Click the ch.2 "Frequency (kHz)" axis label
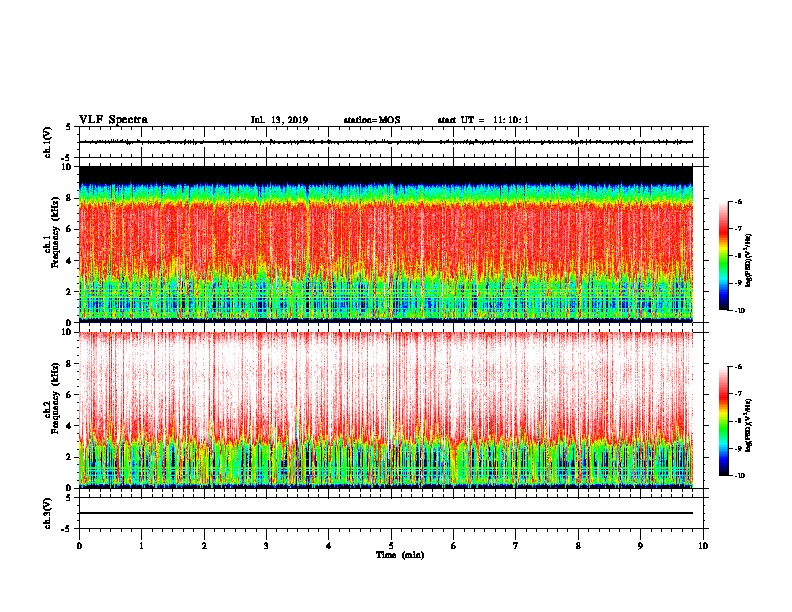 (x=56, y=398)
